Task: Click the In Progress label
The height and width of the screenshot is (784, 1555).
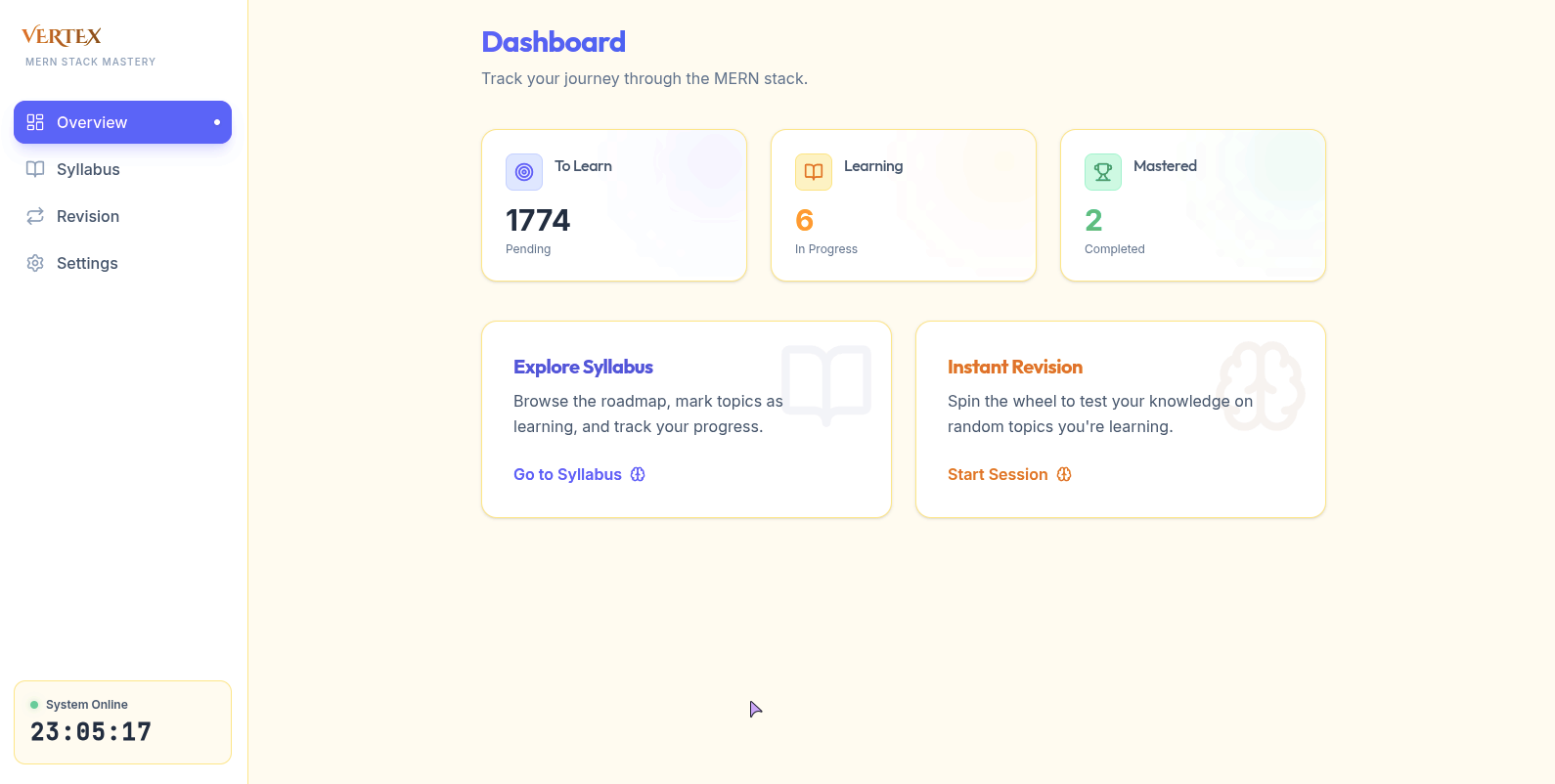Action: (x=826, y=249)
